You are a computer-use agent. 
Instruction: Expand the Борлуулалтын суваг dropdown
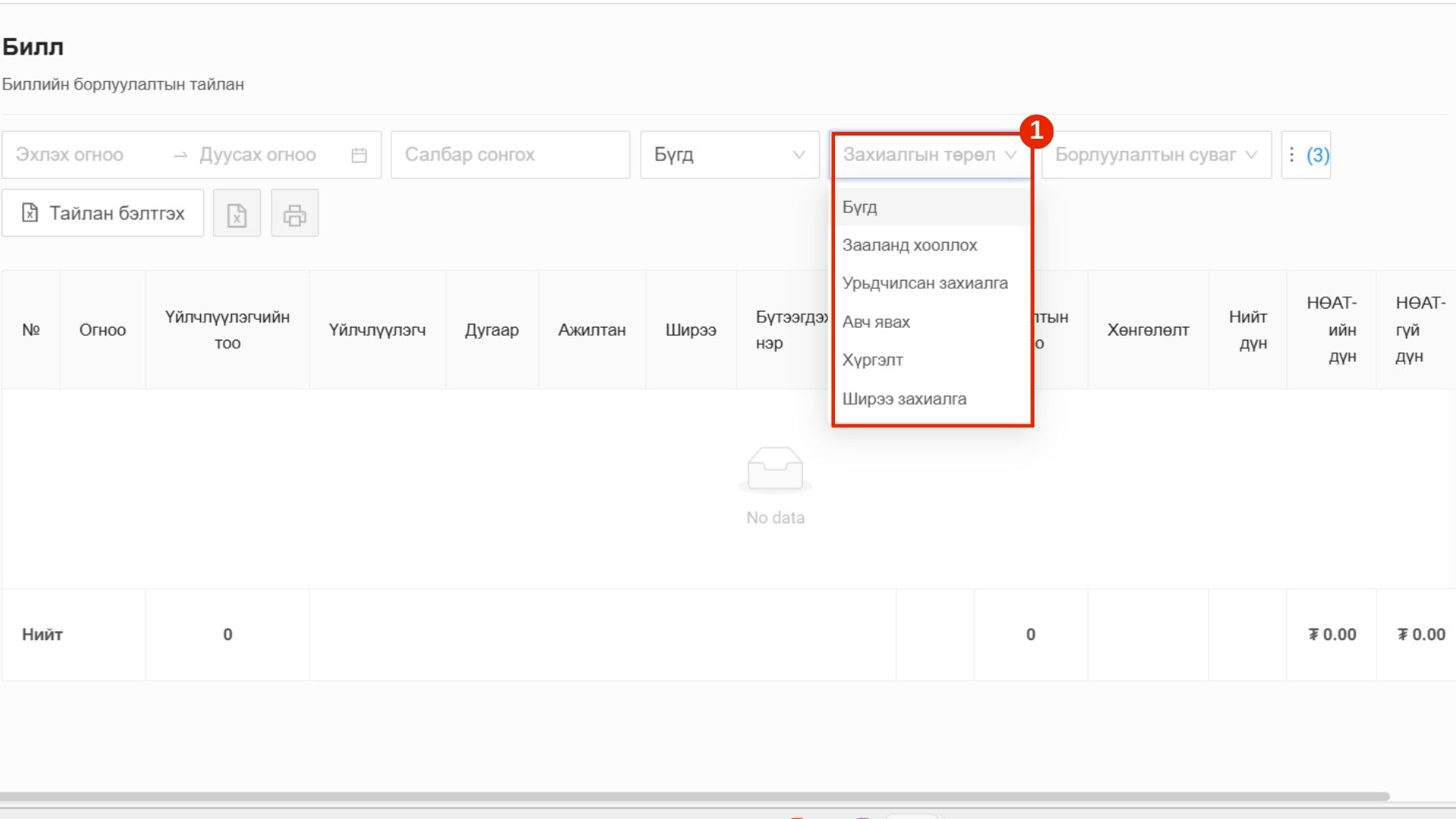(x=1156, y=155)
